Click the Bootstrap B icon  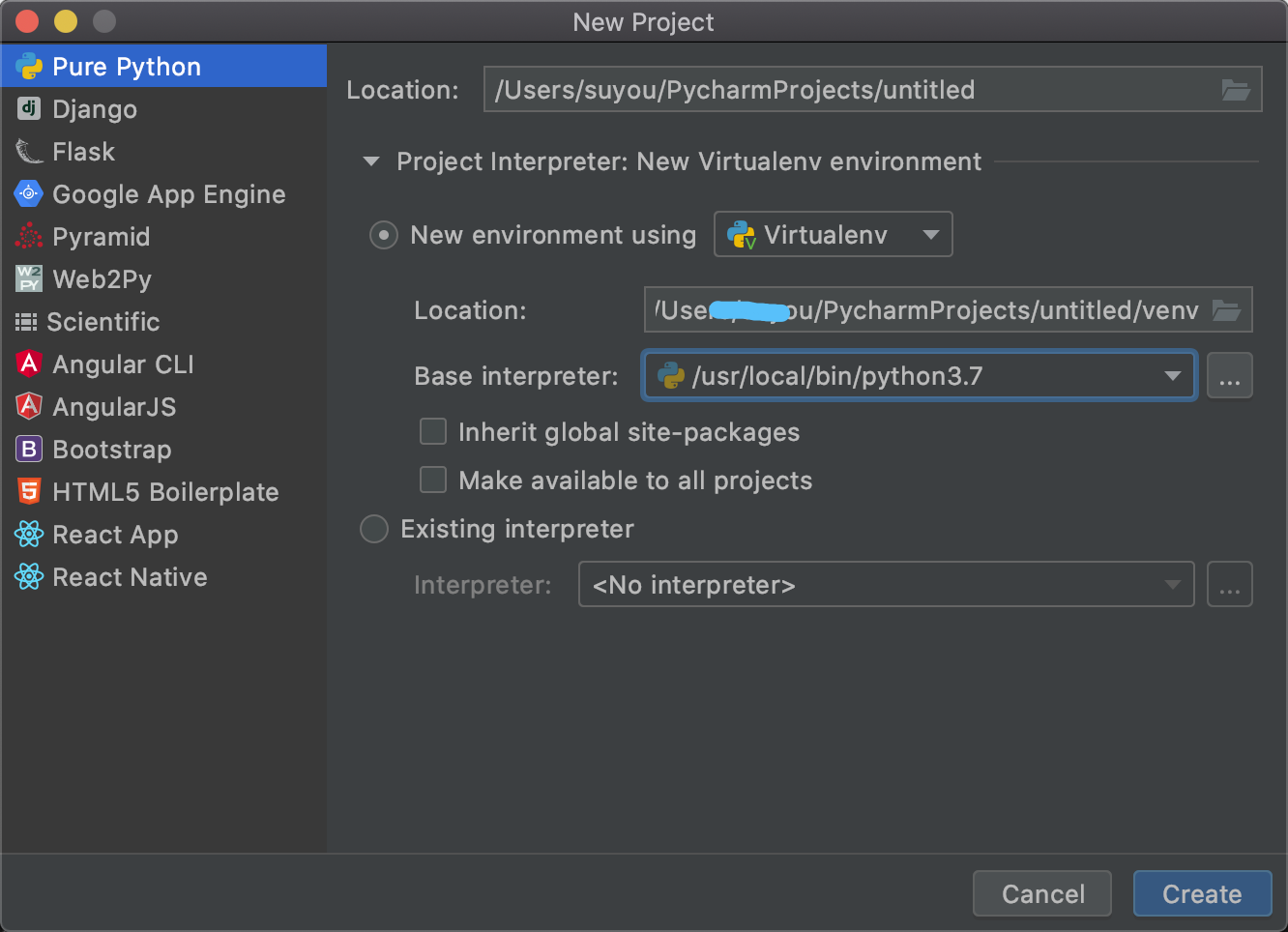coord(29,449)
